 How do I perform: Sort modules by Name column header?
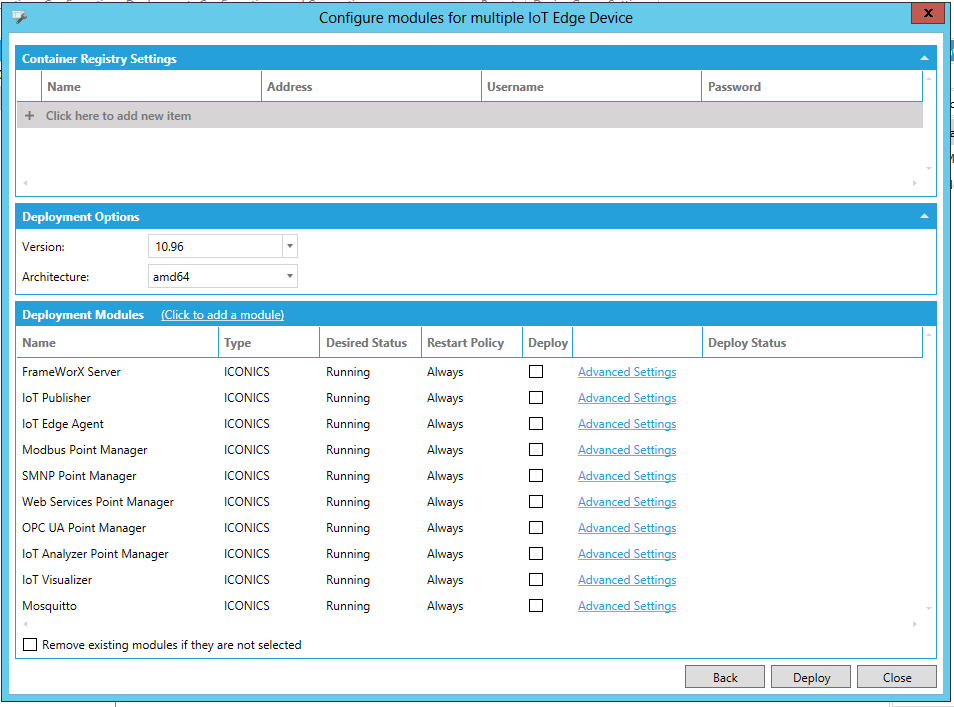point(117,343)
